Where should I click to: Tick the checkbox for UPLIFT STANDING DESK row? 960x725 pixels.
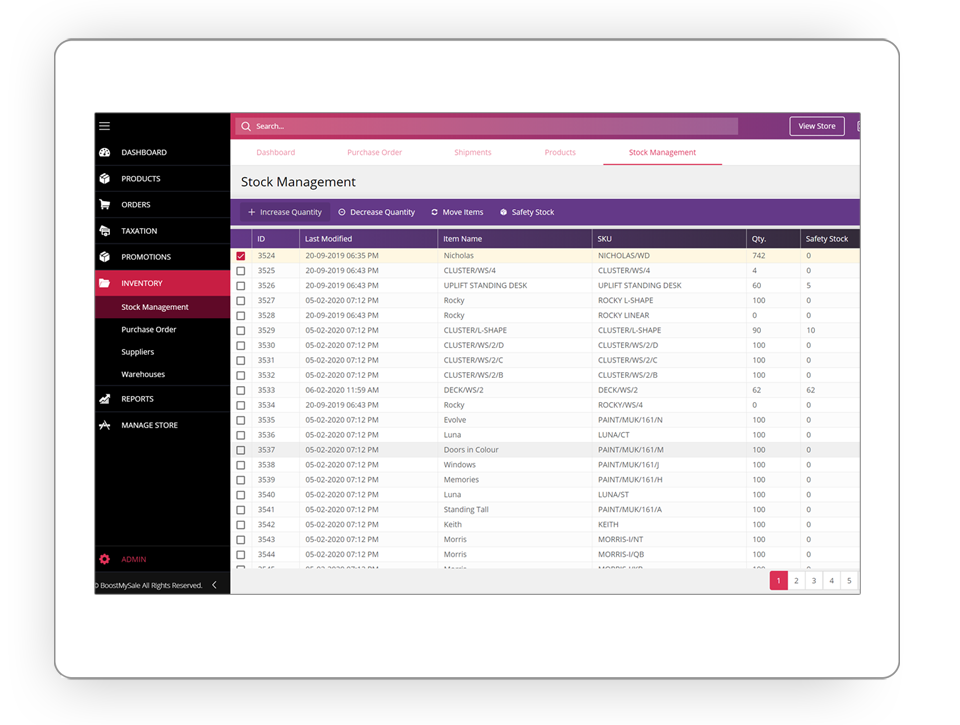click(241, 286)
